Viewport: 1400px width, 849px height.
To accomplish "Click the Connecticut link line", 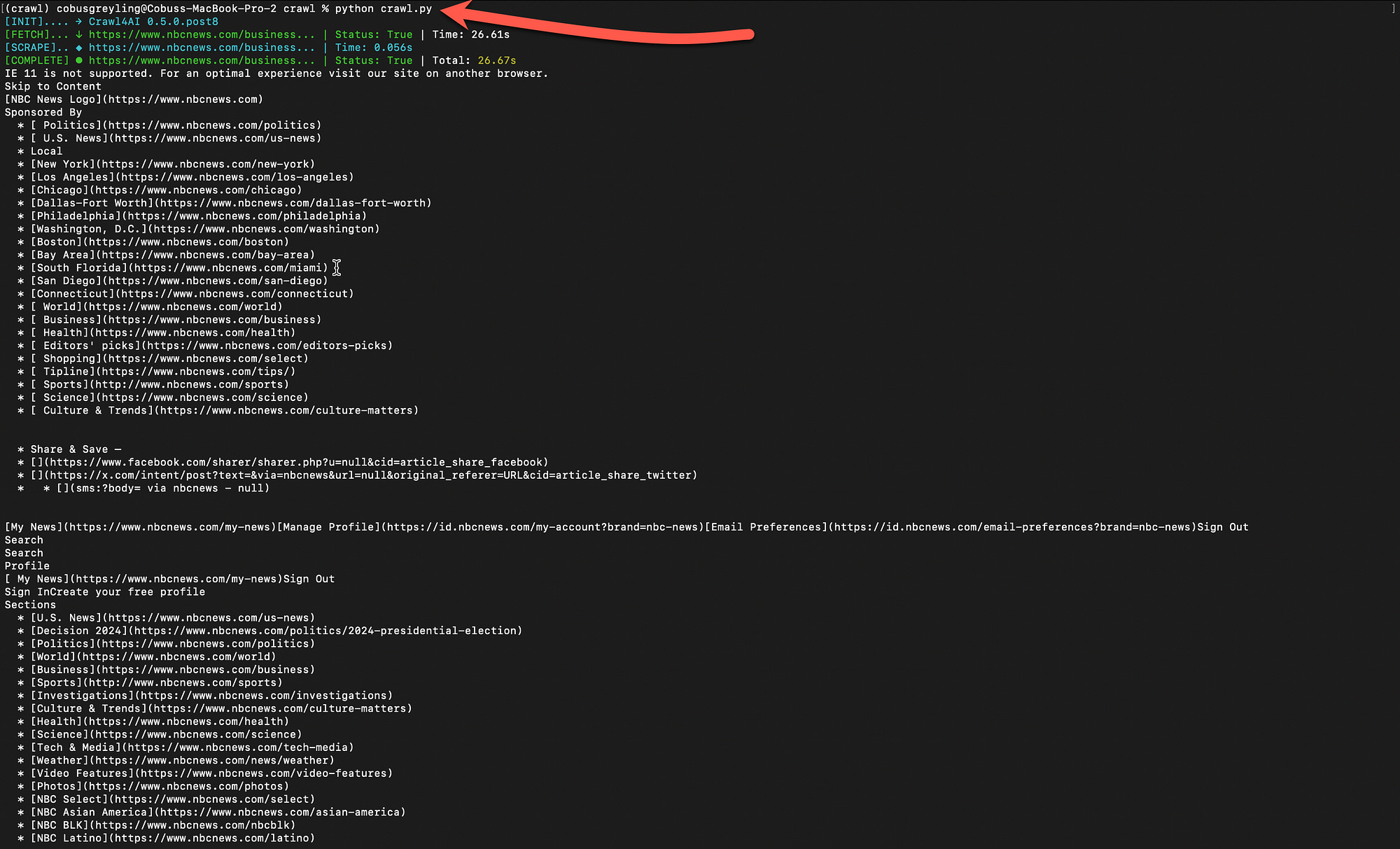I will point(192,293).
